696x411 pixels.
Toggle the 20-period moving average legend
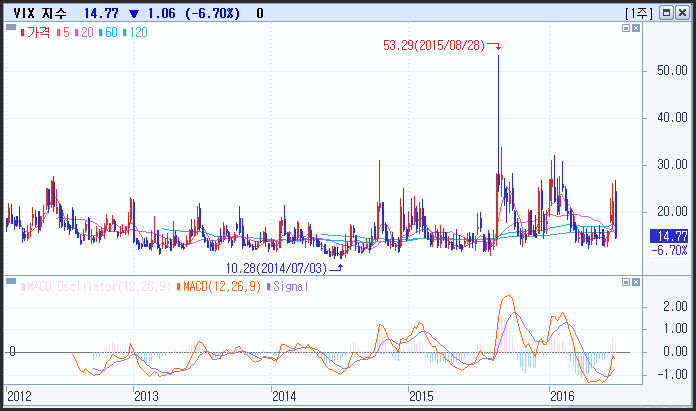[84, 32]
